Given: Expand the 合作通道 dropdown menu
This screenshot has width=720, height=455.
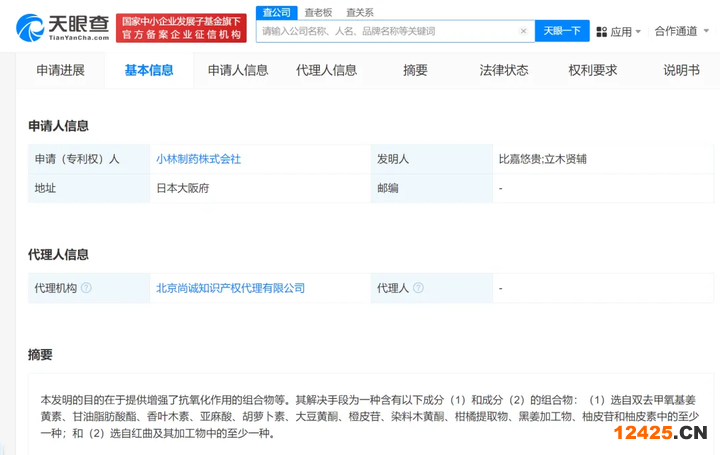Looking at the screenshot, I should tap(681, 31).
